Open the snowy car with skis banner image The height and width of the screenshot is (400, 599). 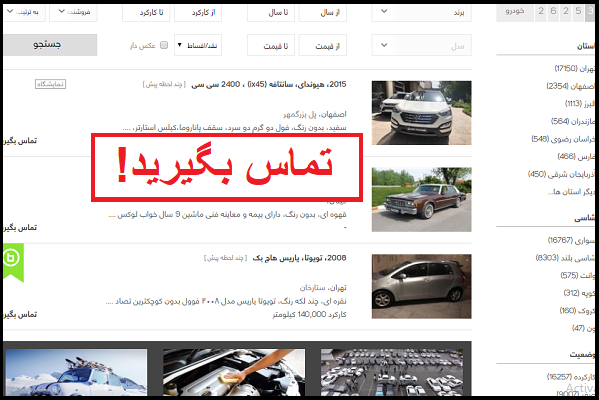click(76, 372)
